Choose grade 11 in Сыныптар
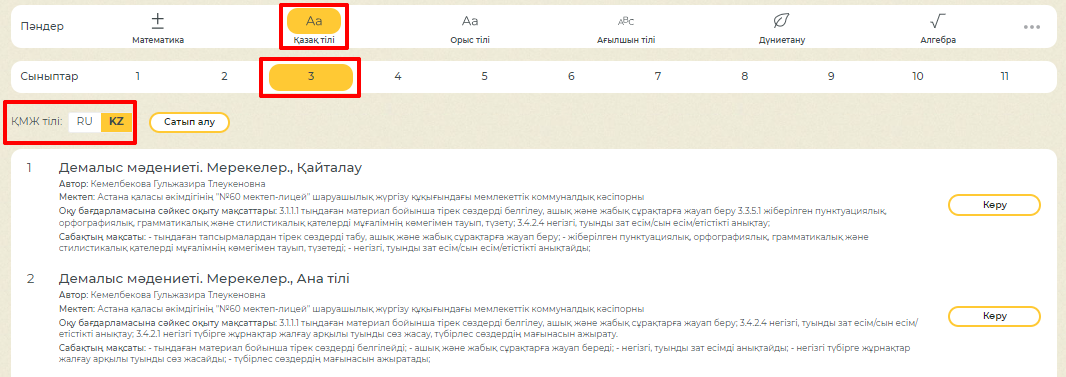 pos(1005,77)
